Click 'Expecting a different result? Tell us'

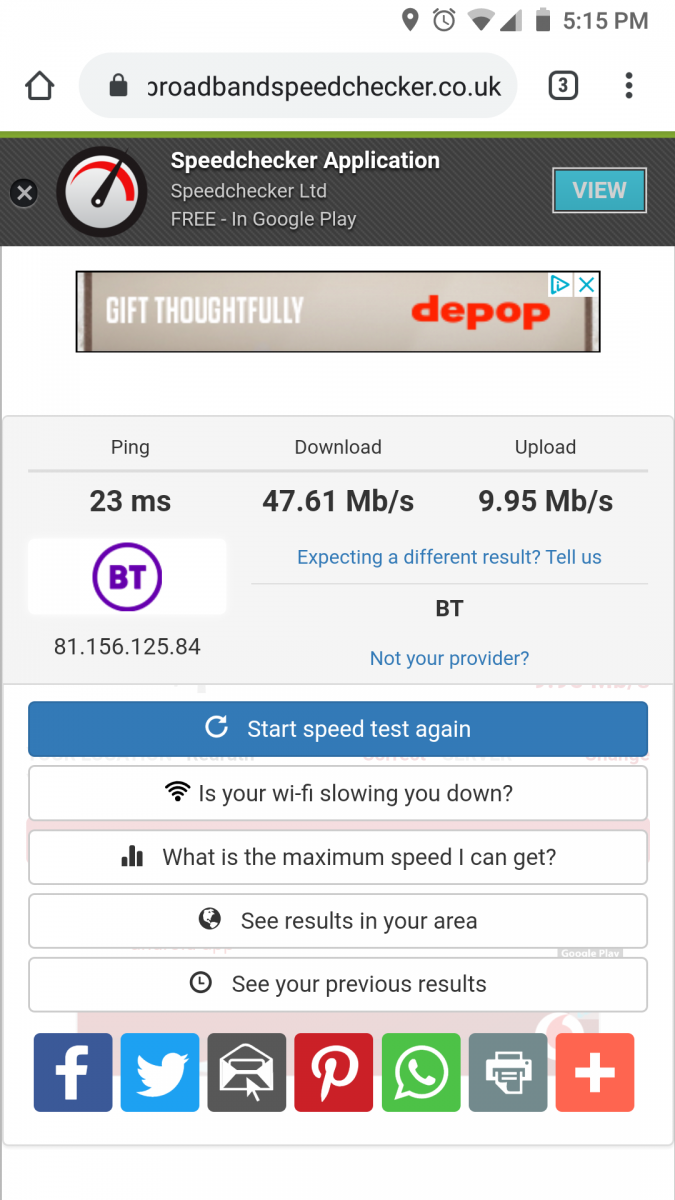coord(449,557)
